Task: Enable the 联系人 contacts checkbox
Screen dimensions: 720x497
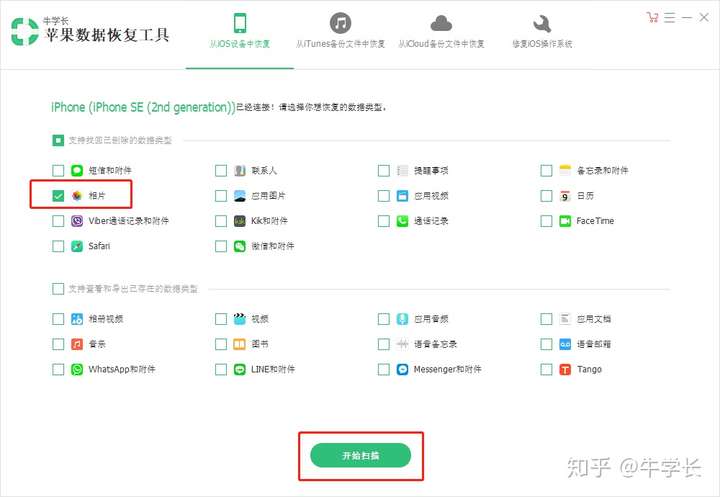Action: pyautogui.click(x=221, y=171)
